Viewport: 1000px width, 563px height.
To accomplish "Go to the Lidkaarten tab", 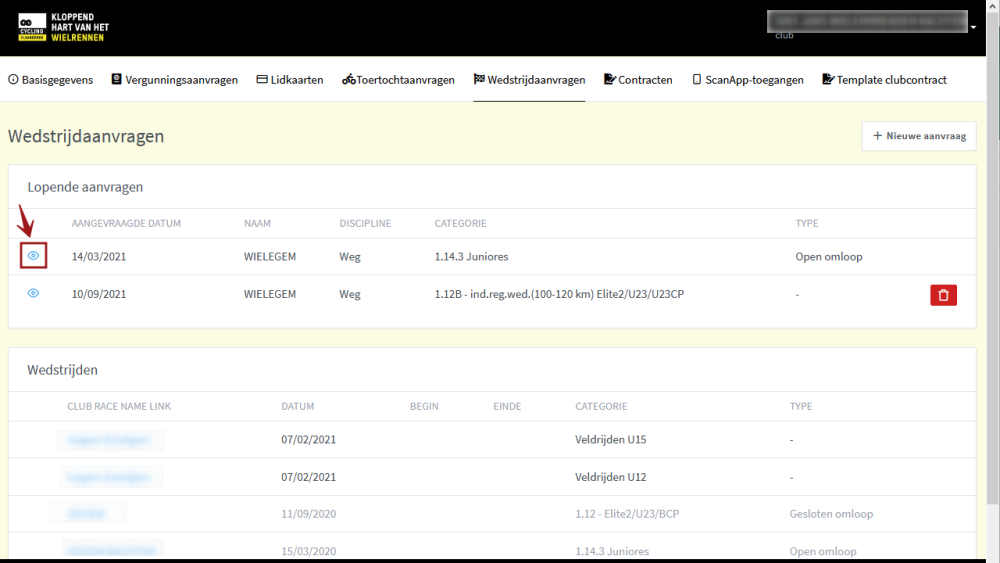I will [290, 80].
